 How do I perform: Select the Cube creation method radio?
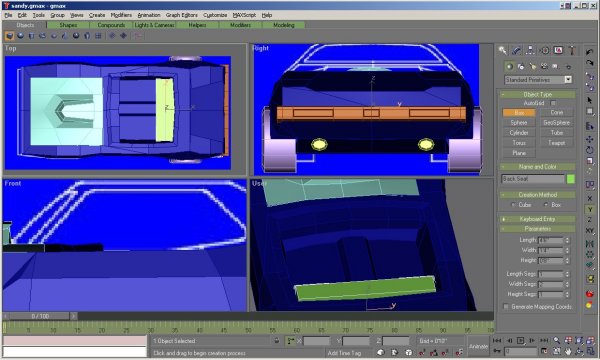[513, 205]
